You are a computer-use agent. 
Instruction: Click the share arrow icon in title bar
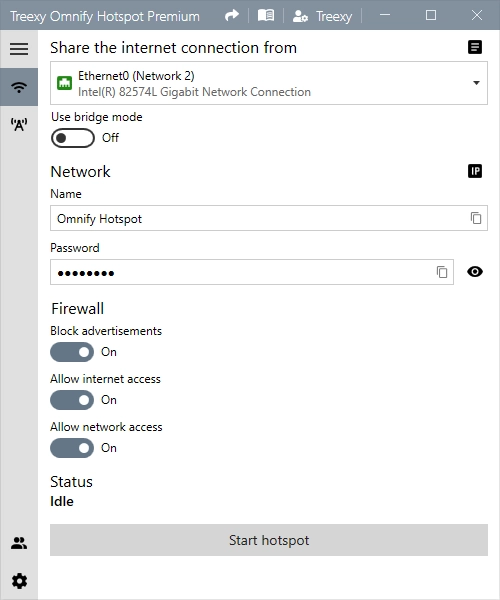click(232, 16)
